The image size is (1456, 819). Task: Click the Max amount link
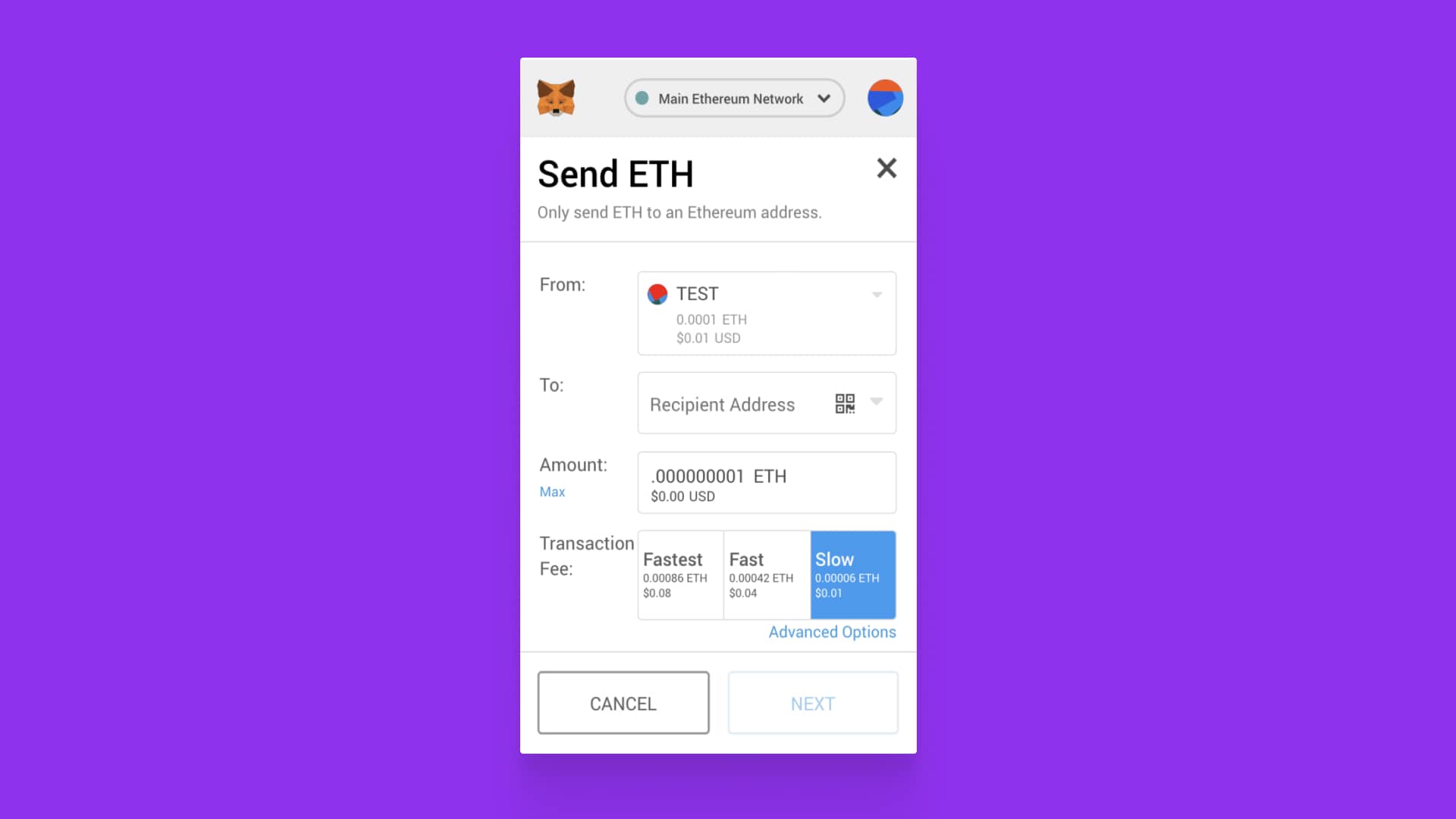pyautogui.click(x=552, y=491)
